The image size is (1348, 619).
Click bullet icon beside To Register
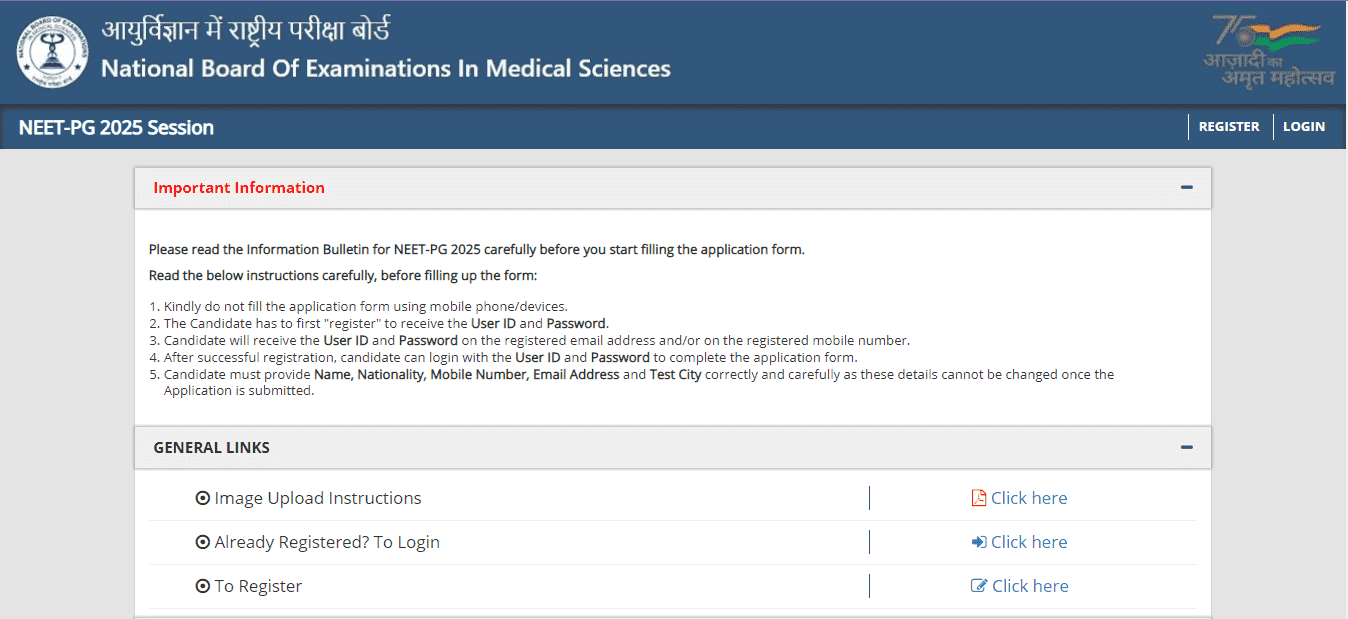pos(203,586)
